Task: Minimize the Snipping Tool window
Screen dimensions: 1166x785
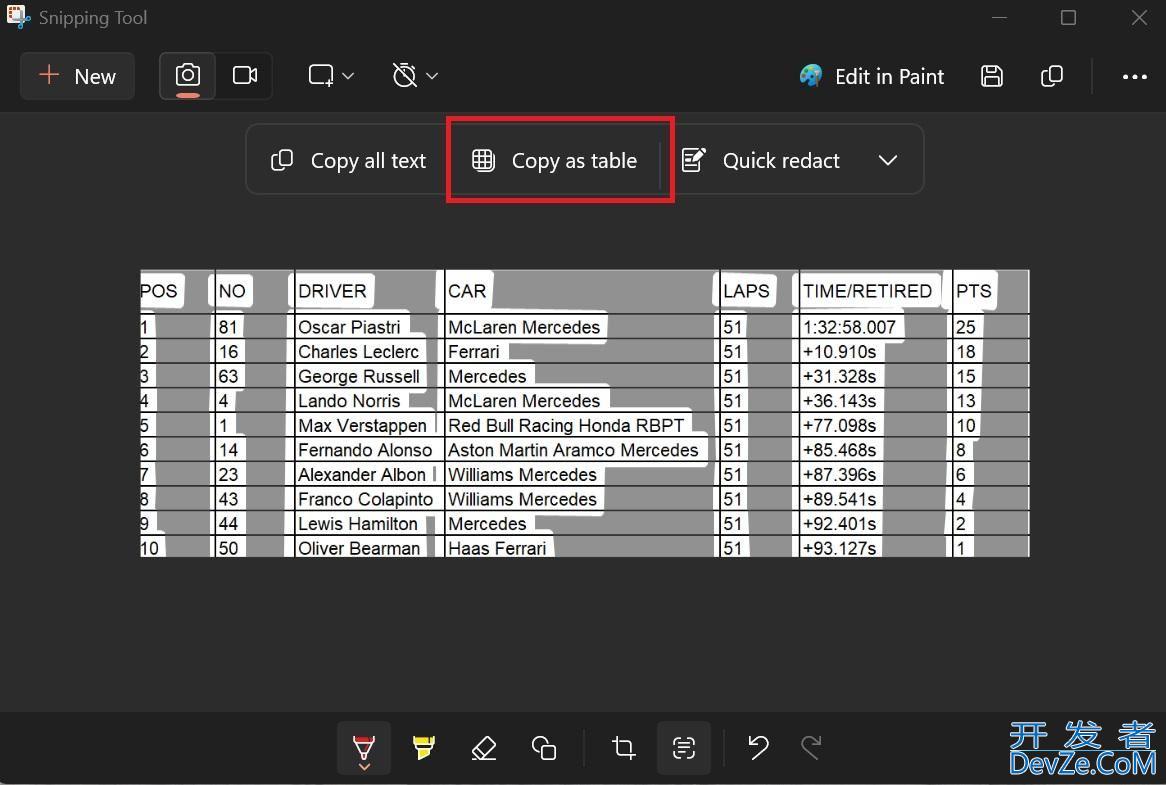Action: [999, 17]
